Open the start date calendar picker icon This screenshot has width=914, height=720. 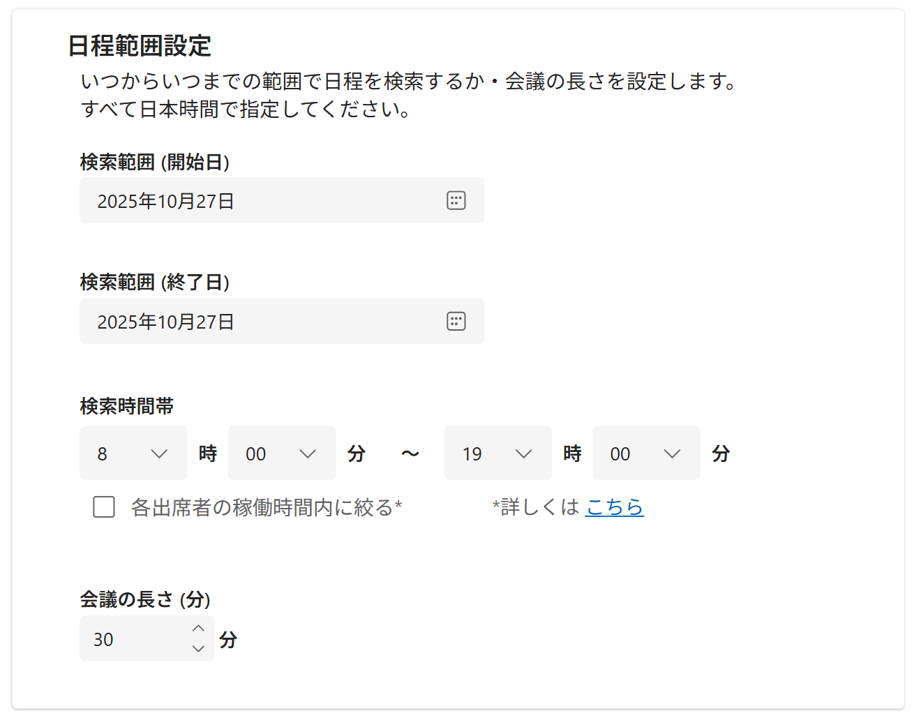point(456,200)
